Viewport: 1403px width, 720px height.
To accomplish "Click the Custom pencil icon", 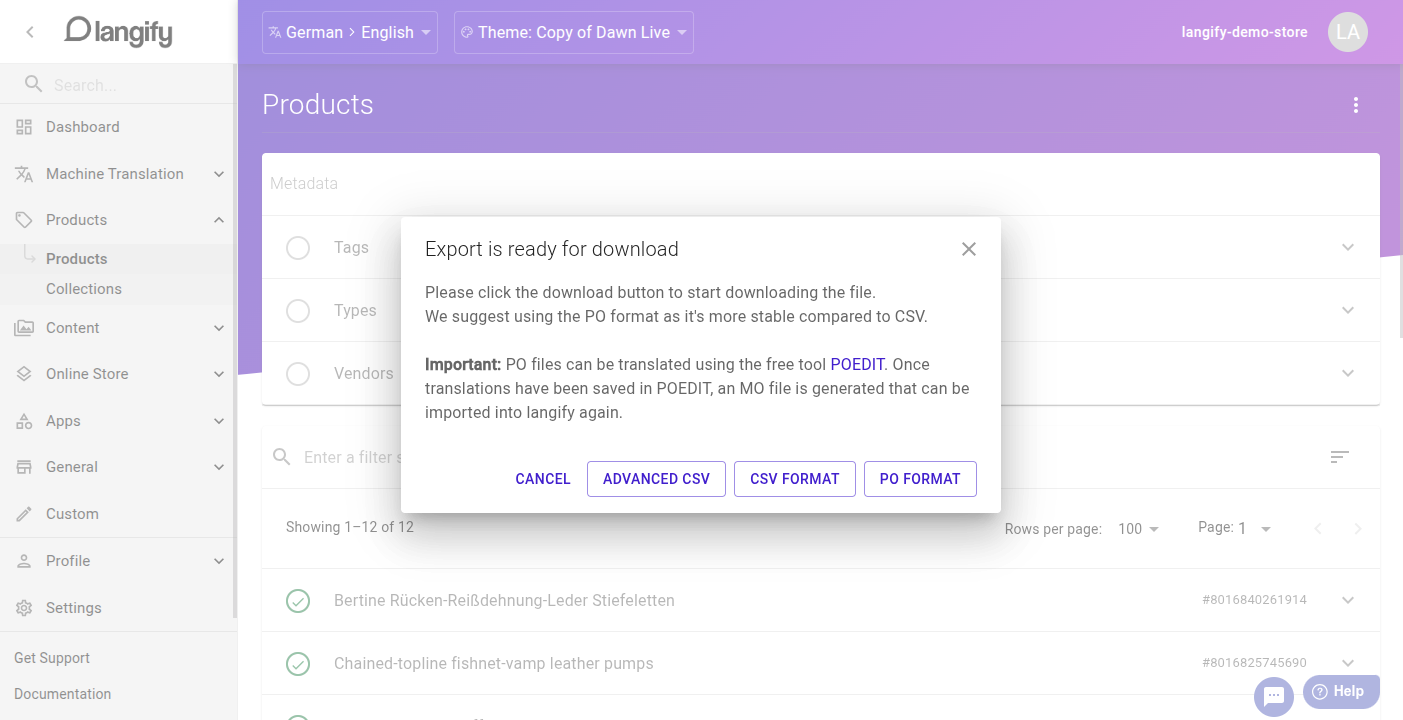I will pos(24,514).
